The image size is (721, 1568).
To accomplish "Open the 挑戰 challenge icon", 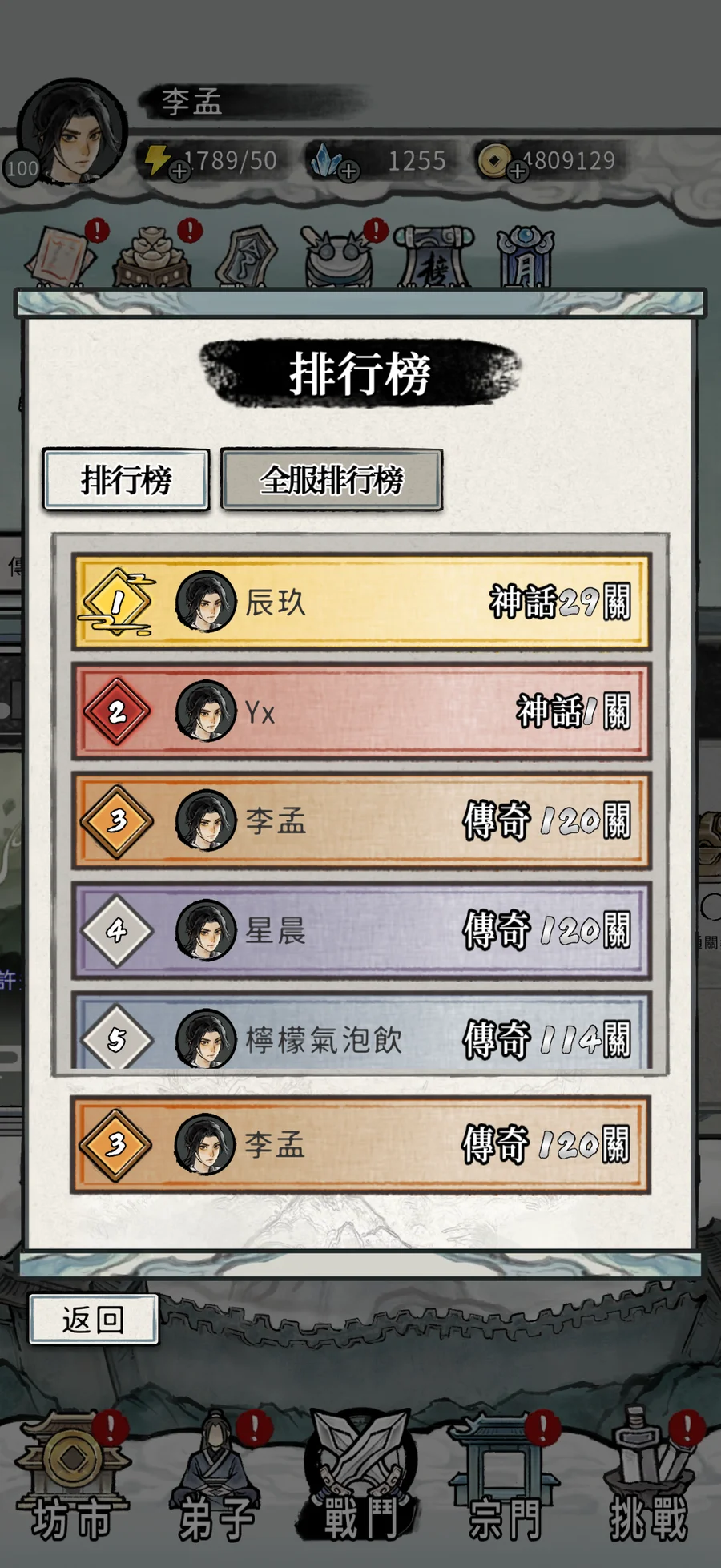I will [649, 1478].
